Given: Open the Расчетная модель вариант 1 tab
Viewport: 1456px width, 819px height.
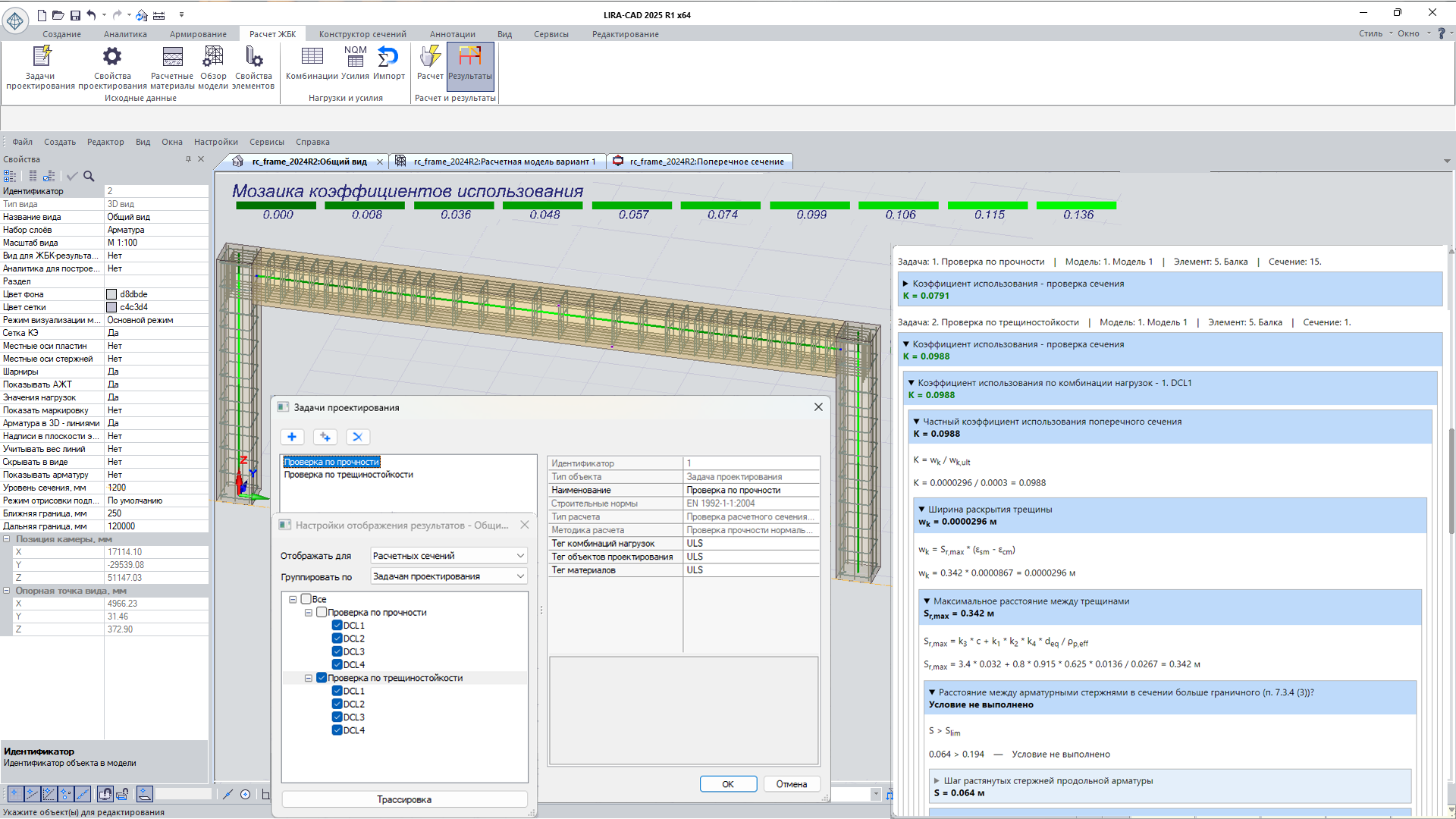Looking at the screenshot, I should [x=504, y=162].
